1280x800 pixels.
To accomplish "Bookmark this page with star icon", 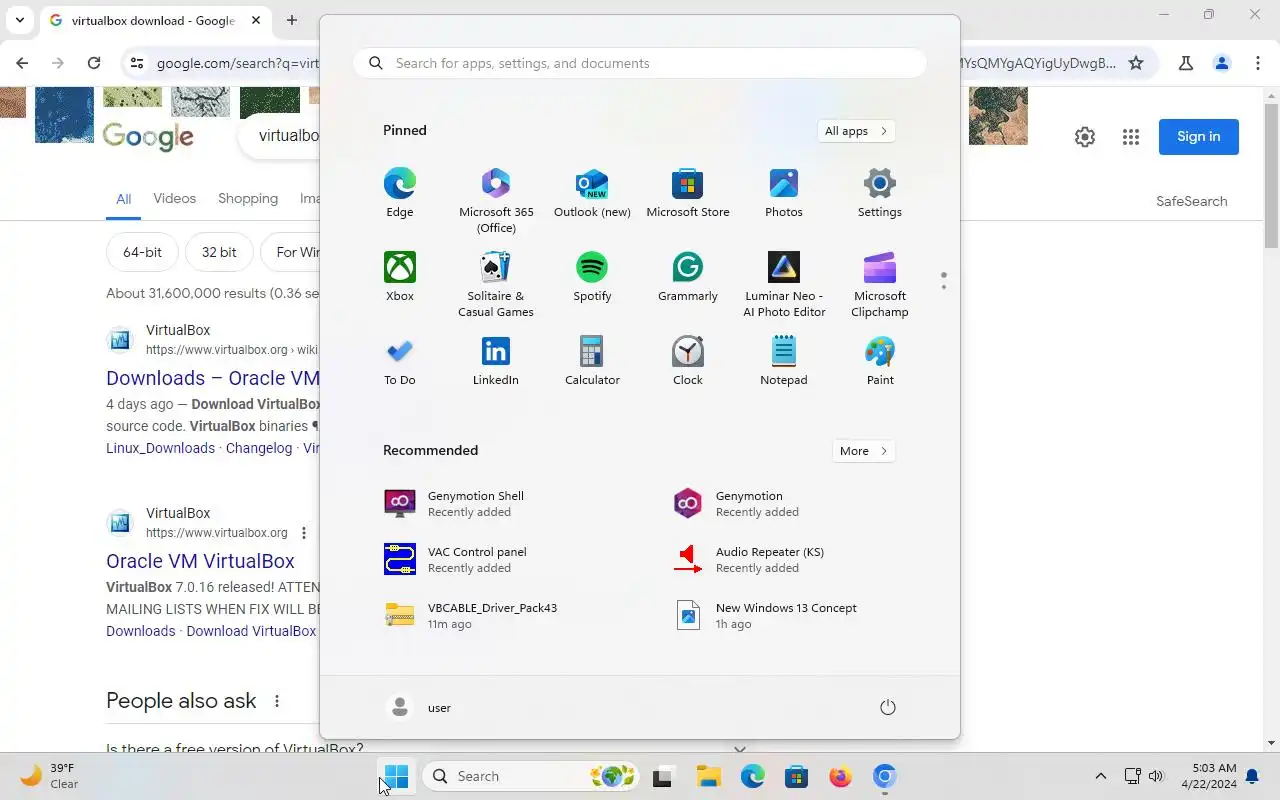I will (x=1136, y=63).
